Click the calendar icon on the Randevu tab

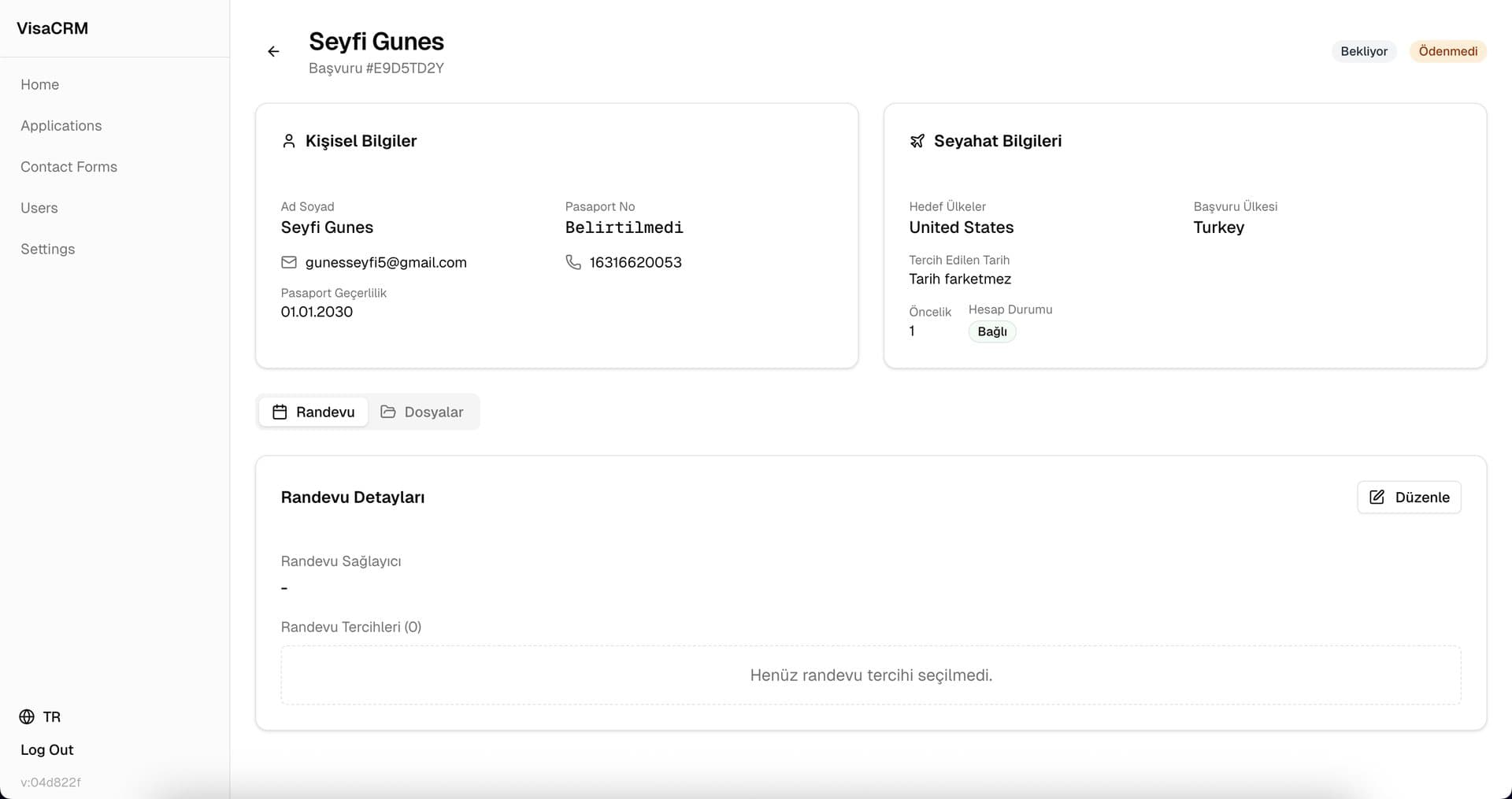pyautogui.click(x=280, y=412)
